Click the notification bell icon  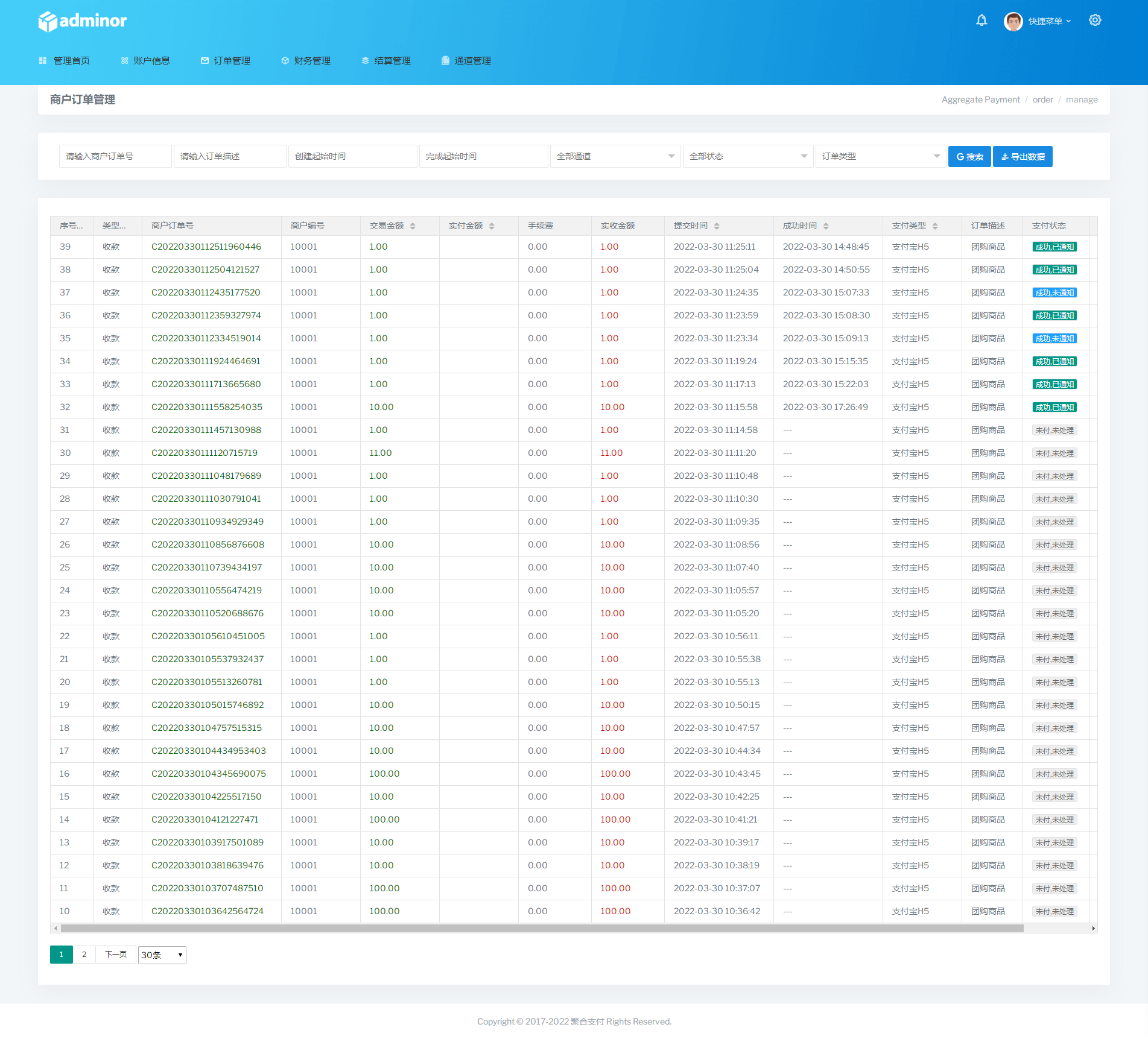982,21
